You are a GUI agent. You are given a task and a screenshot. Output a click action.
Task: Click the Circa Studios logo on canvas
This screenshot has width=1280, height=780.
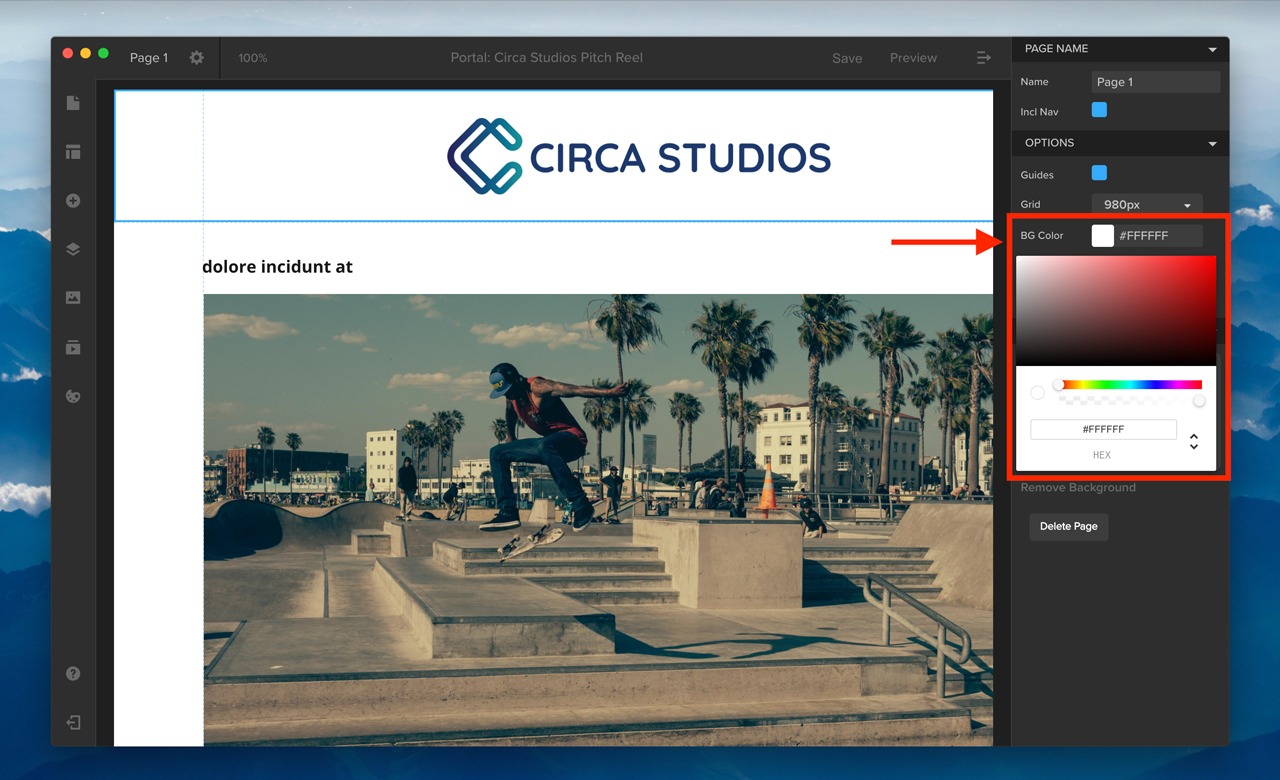[x=638, y=156]
